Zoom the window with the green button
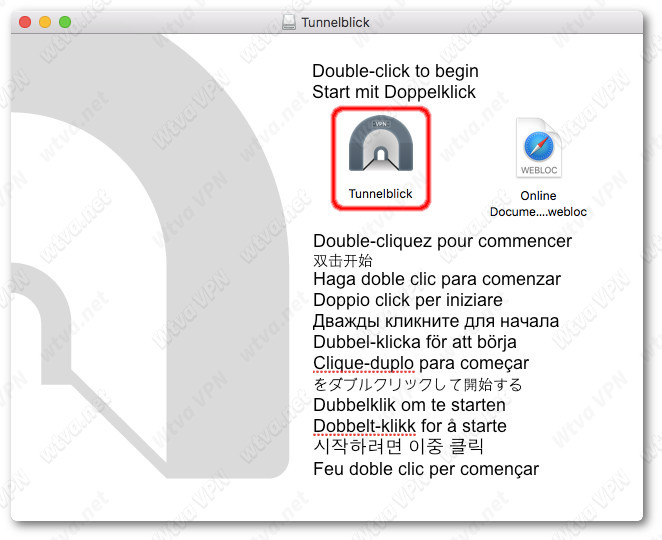 click(x=65, y=22)
